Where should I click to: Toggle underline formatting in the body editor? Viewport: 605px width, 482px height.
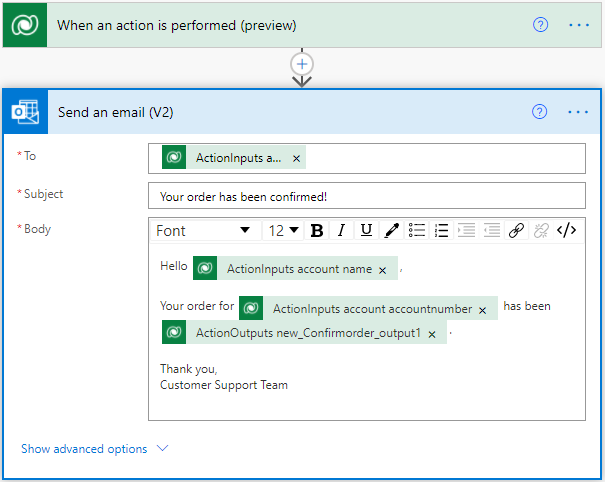click(366, 231)
